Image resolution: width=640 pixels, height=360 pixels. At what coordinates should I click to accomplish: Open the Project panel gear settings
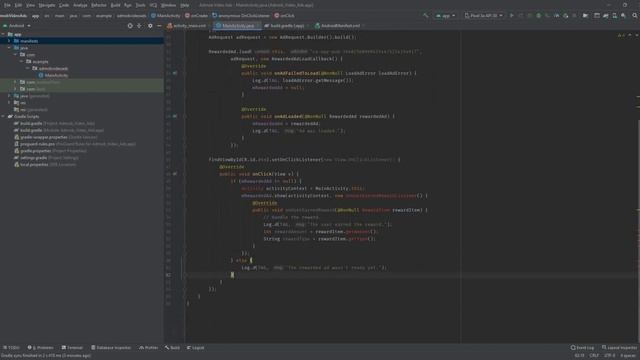click(x=150, y=26)
